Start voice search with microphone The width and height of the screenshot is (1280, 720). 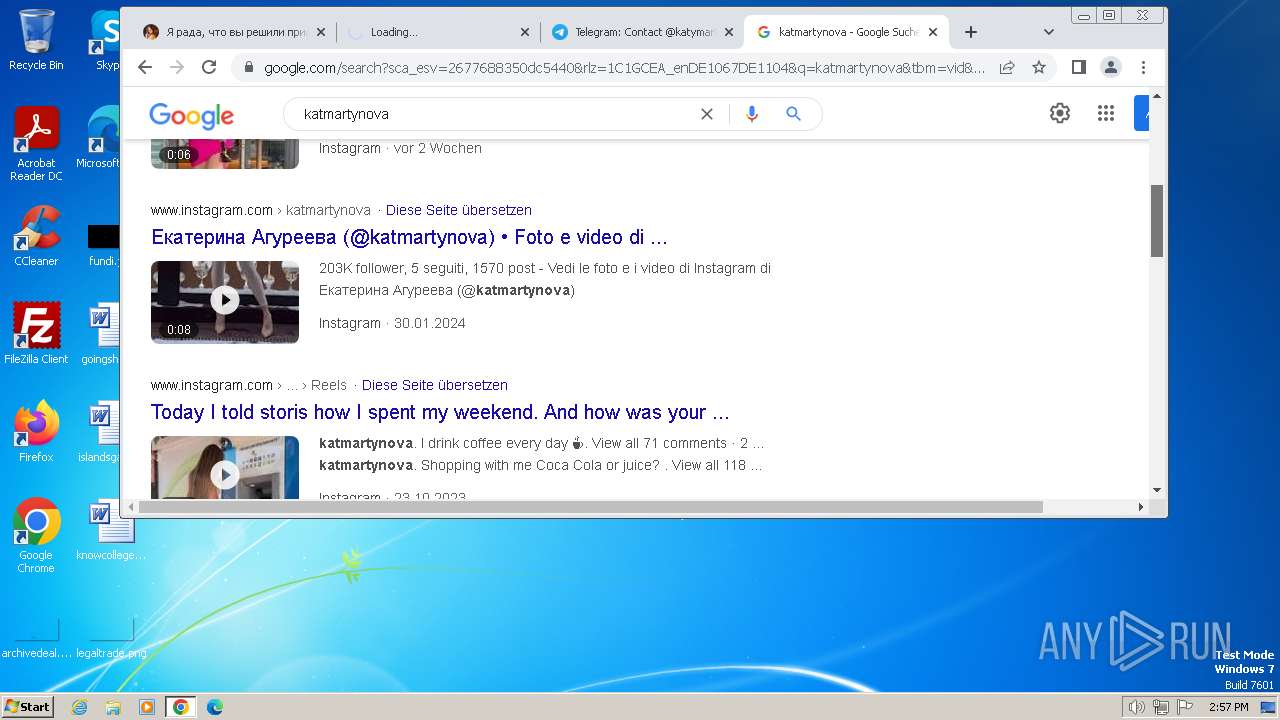[752, 114]
